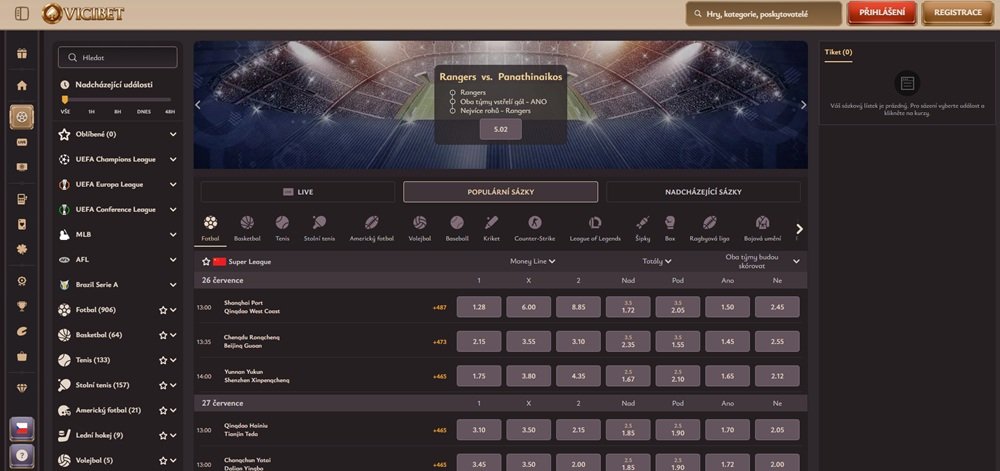Bet 1.28 on Shanghai Port win
The height and width of the screenshot is (471, 1000).
tap(479, 307)
